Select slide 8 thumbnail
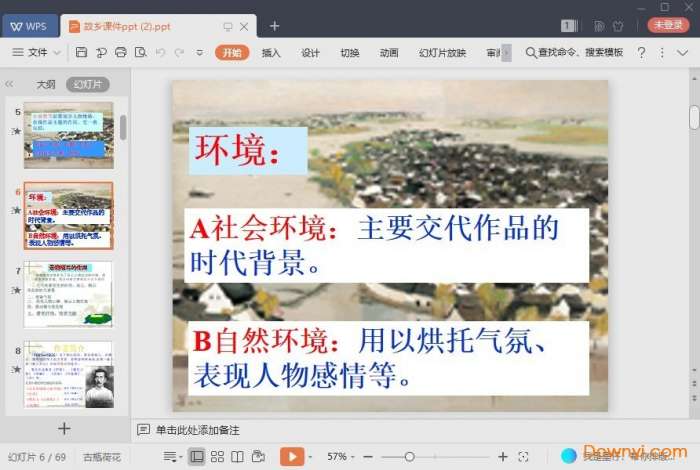The width and height of the screenshot is (700, 470). 68,374
